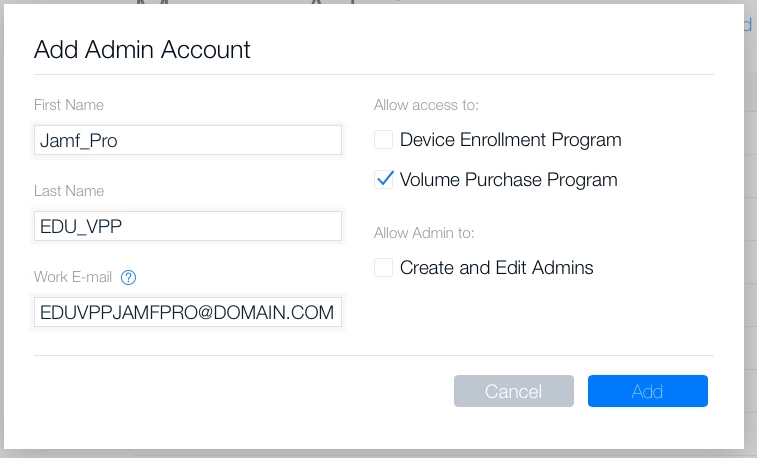Cancel the Add Admin Account dialog

514,391
